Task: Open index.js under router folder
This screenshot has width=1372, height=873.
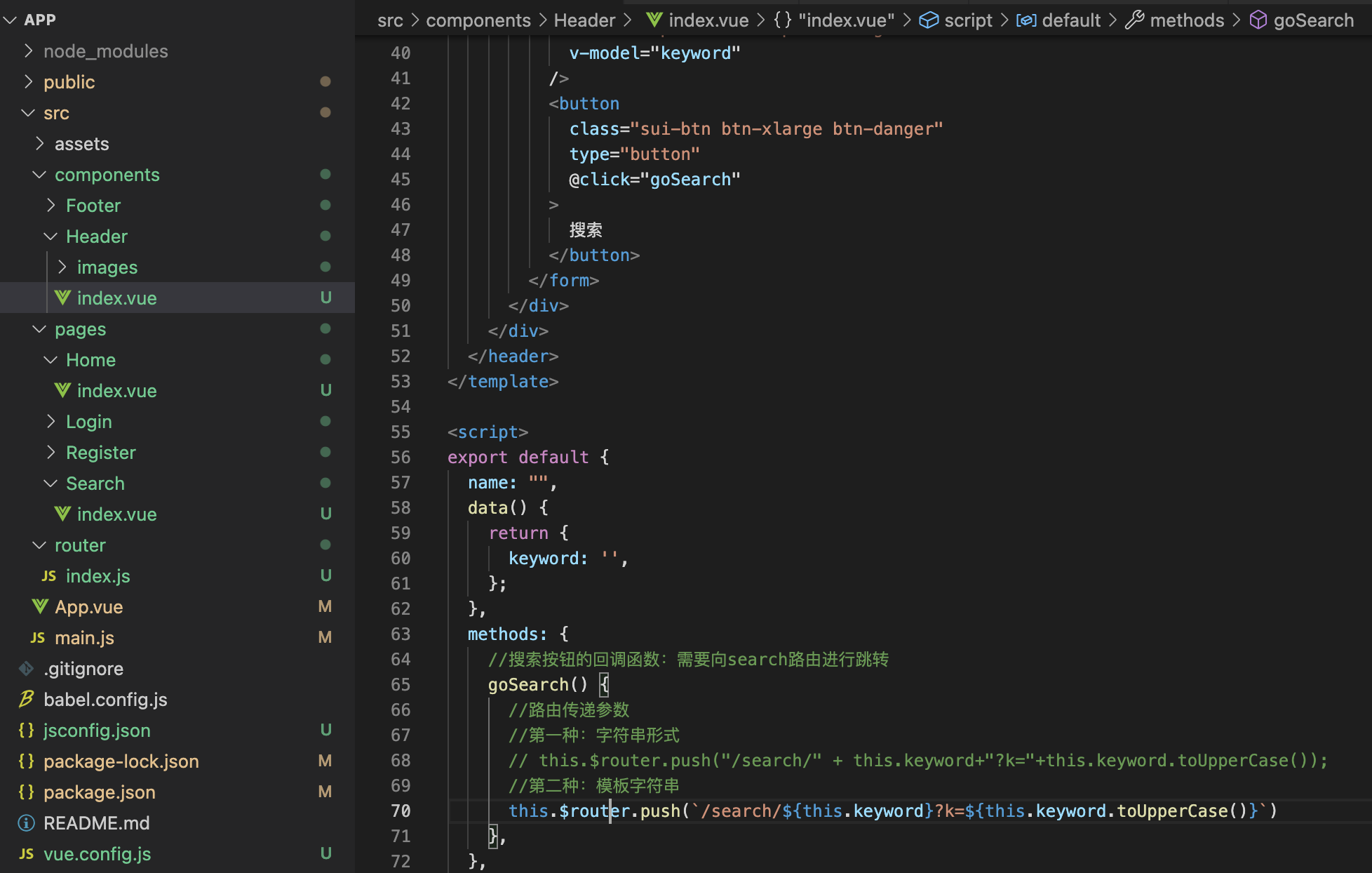Action: [x=97, y=576]
